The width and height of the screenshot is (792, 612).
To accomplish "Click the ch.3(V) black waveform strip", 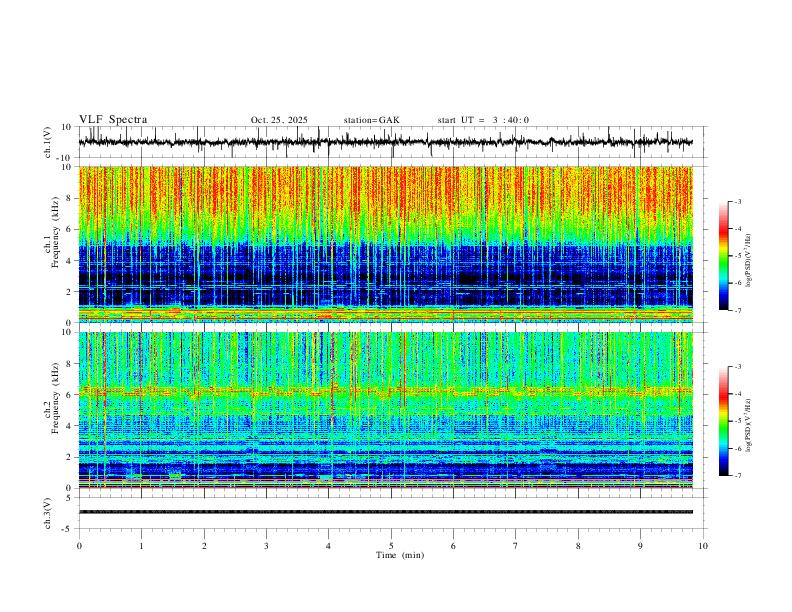I will 386,512.
